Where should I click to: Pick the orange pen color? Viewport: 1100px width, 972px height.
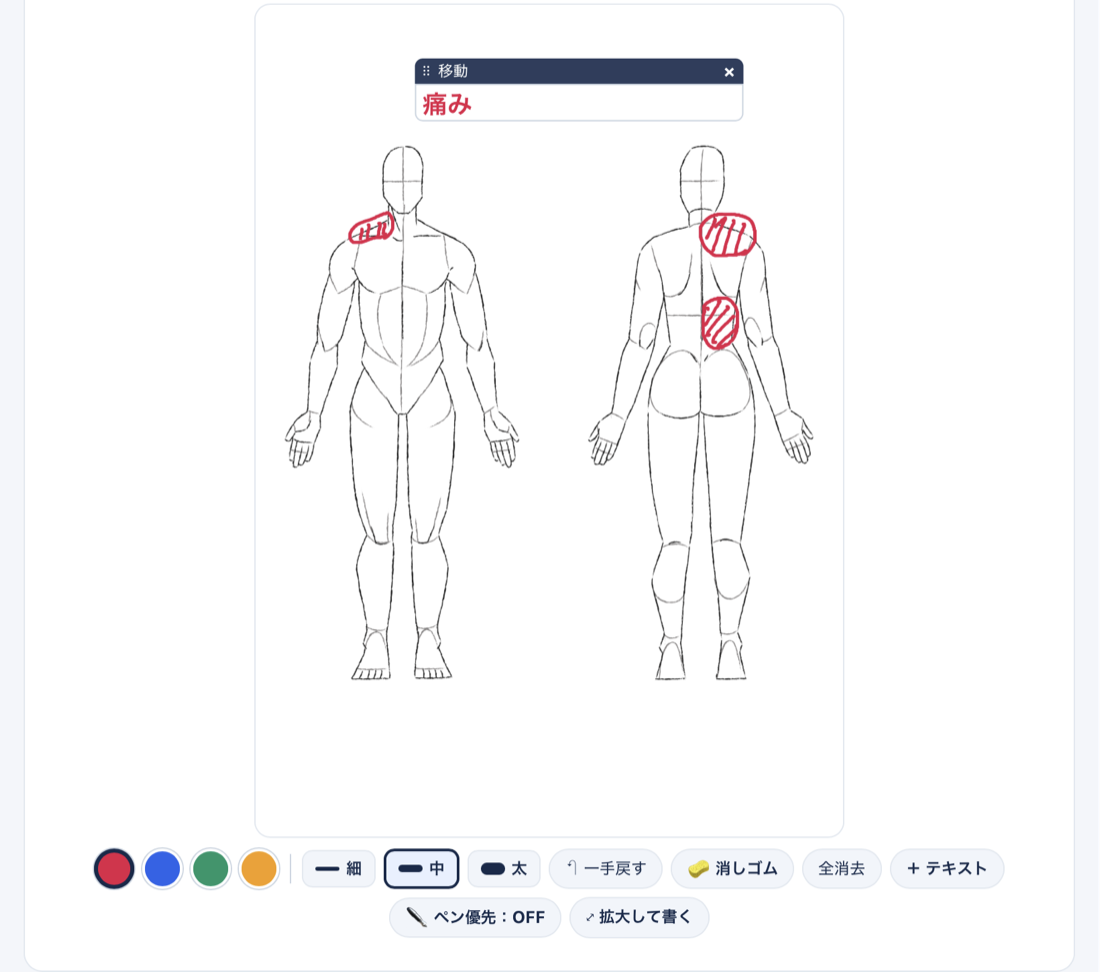pos(259,868)
